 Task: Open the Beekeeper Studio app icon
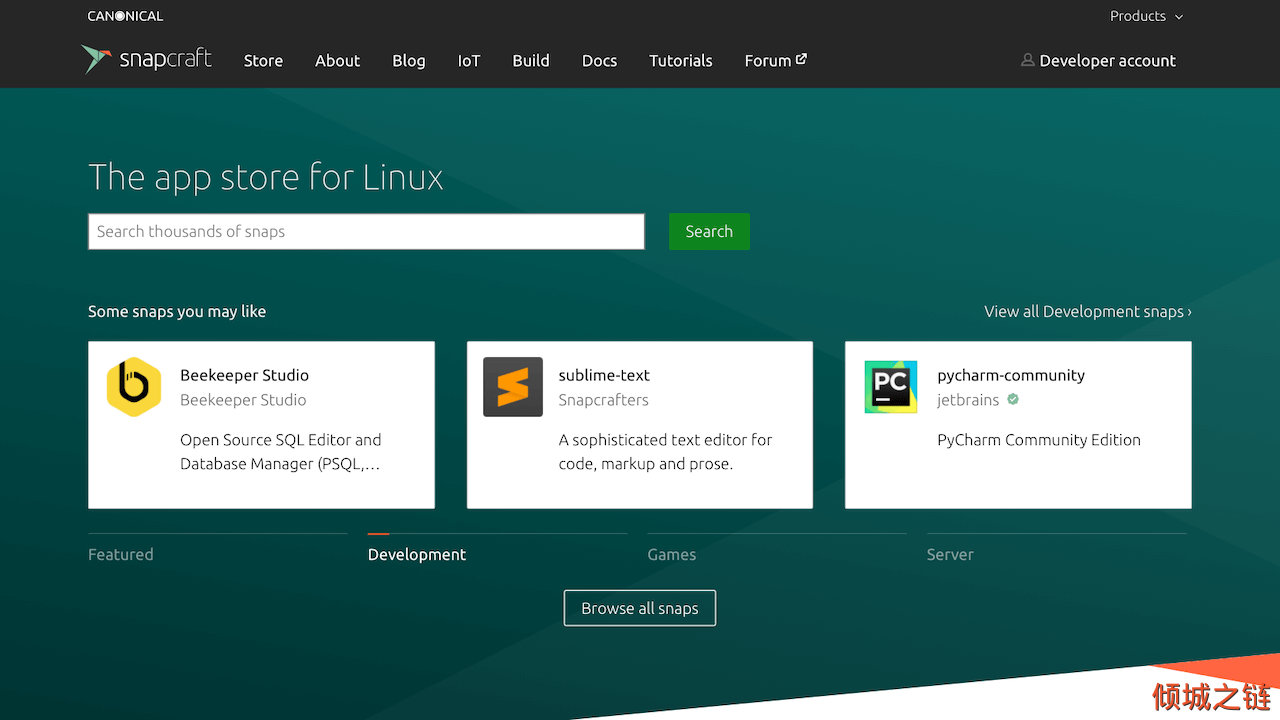point(134,387)
